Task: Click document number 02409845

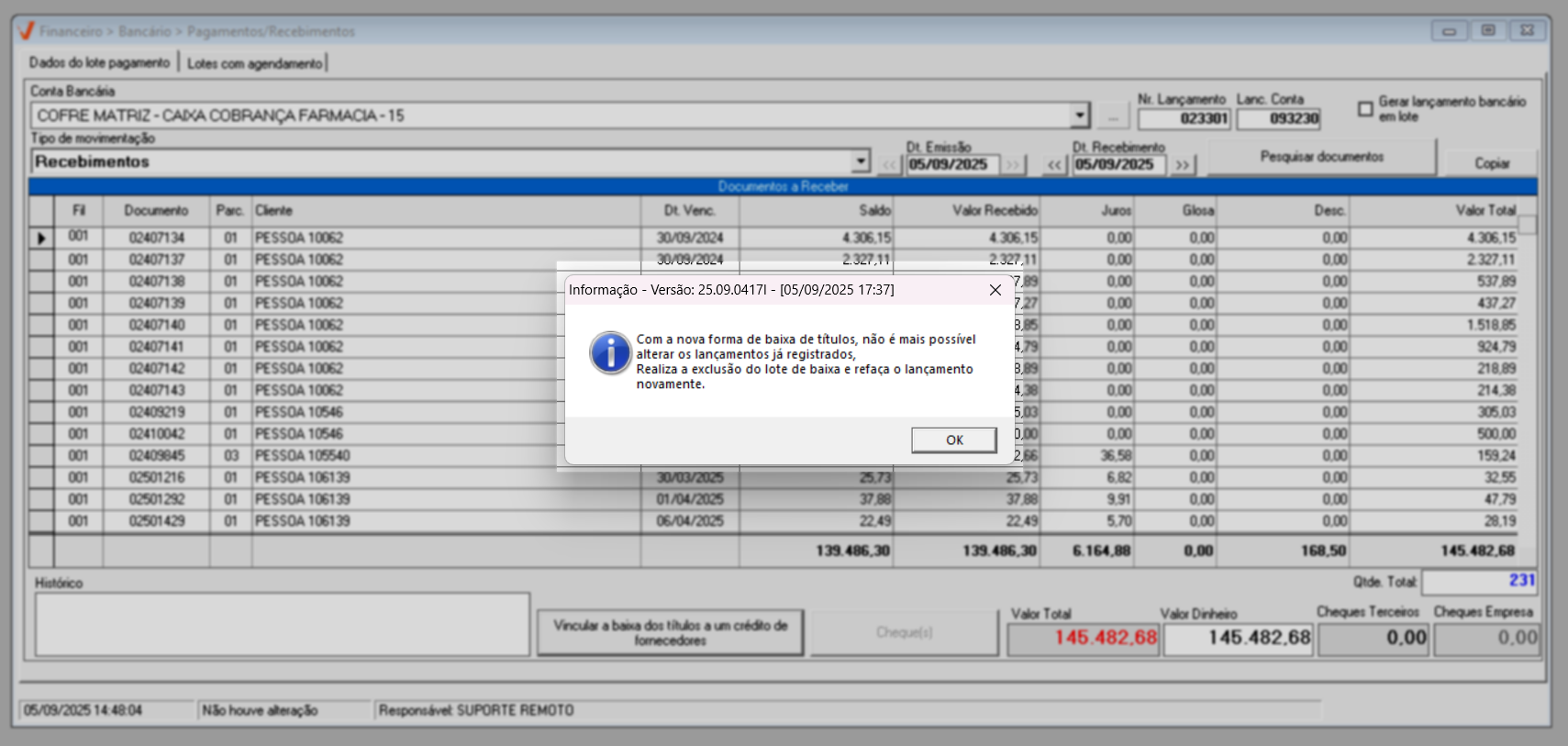Action: click(x=156, y=456)
